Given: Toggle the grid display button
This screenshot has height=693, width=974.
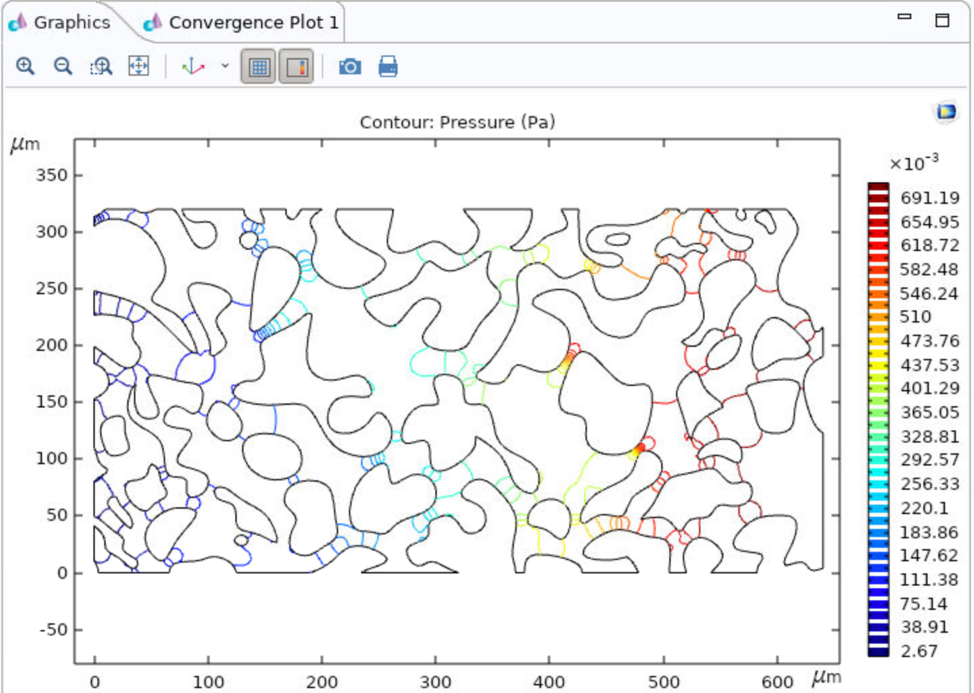Looking at the screenshot, I should tap(259, 67).
